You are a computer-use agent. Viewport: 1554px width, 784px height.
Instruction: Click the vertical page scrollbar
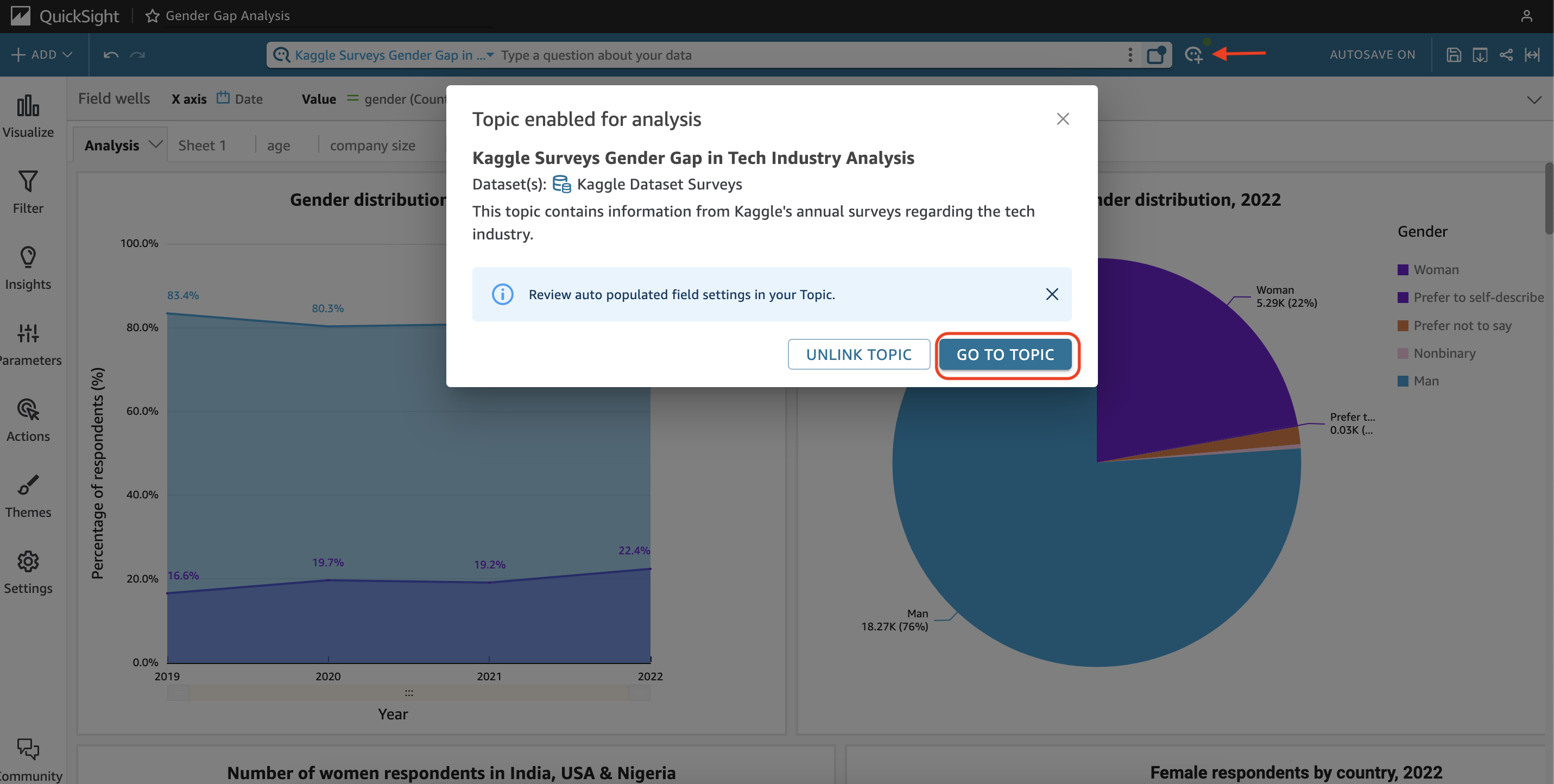point(1549,198)
